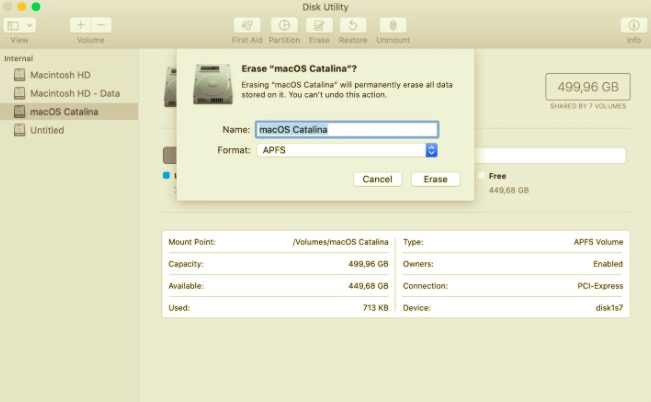Click the /Volumes/macOS Catalina mount point
The image size is (651, 402).
pos(340,242)
